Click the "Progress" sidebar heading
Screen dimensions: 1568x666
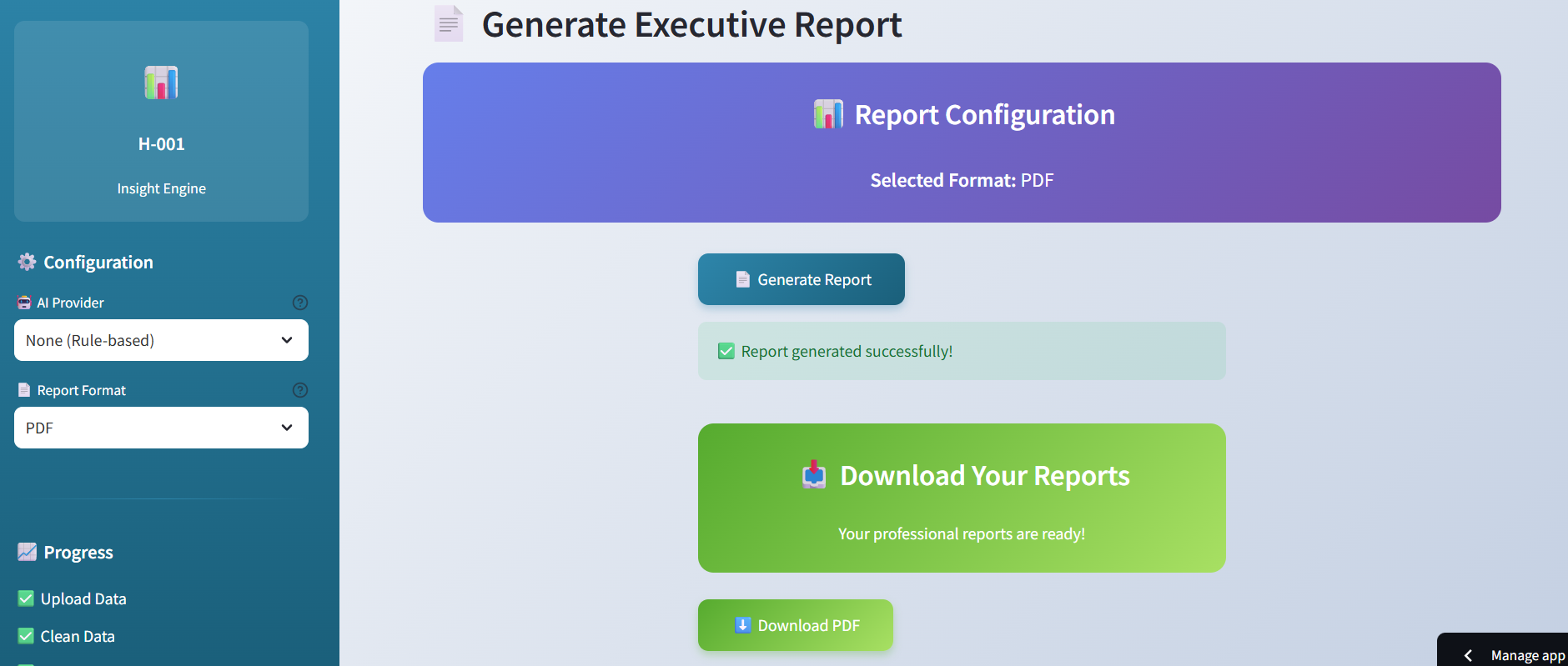click(x=78, y=552)
